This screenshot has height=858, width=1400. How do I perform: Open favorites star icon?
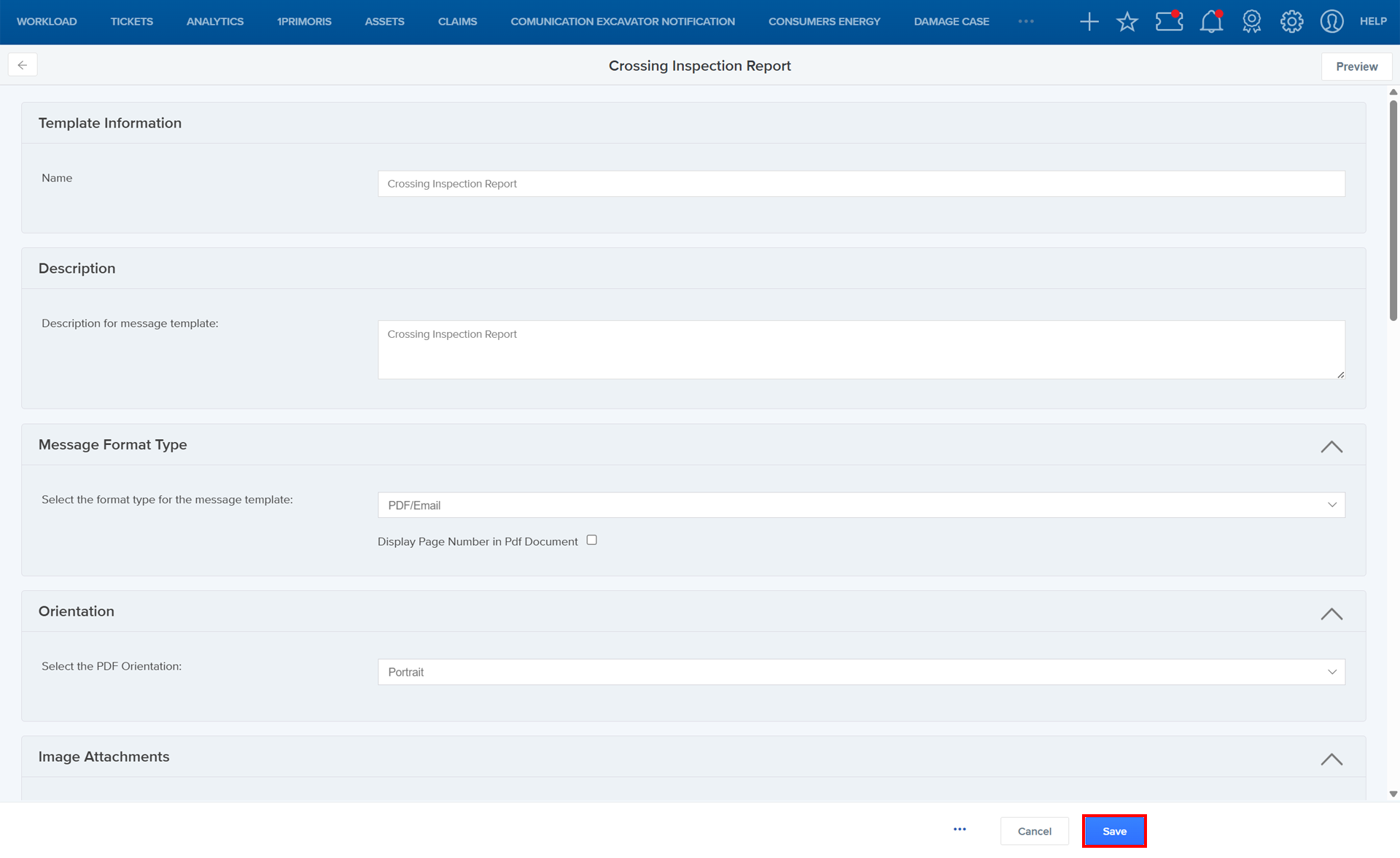pos(1127,22)
